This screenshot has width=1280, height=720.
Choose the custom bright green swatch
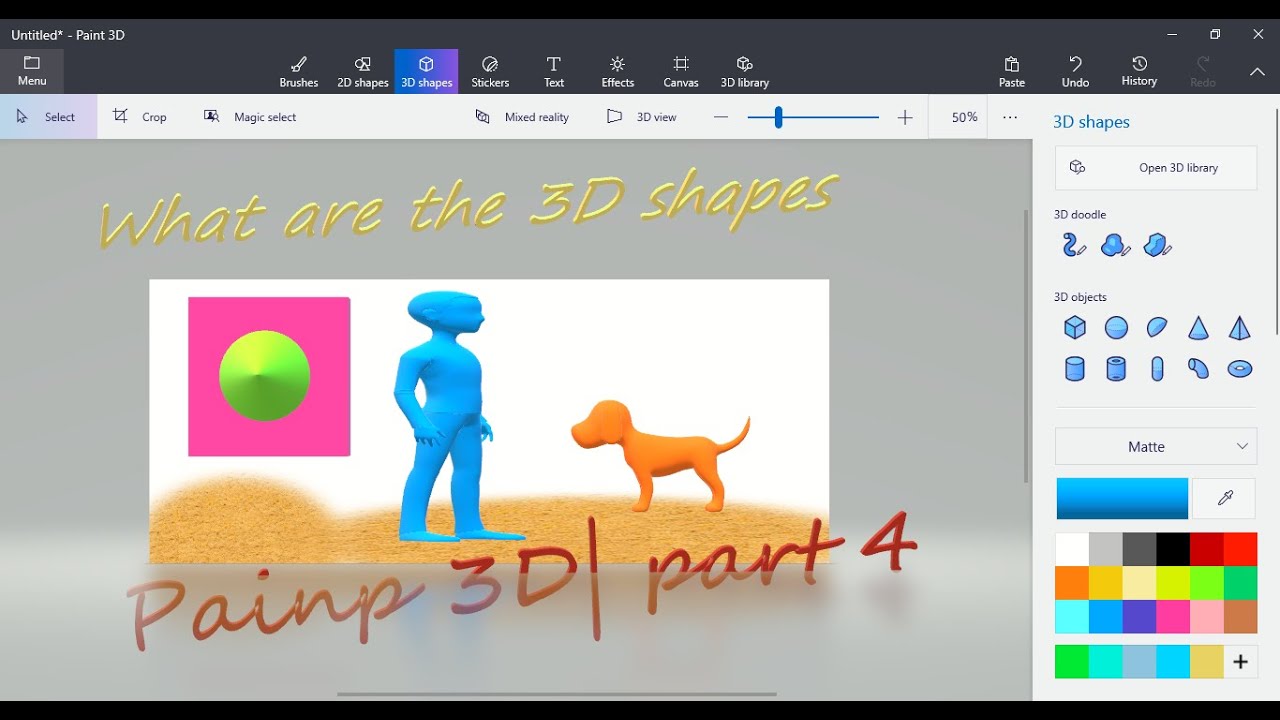1072,662
